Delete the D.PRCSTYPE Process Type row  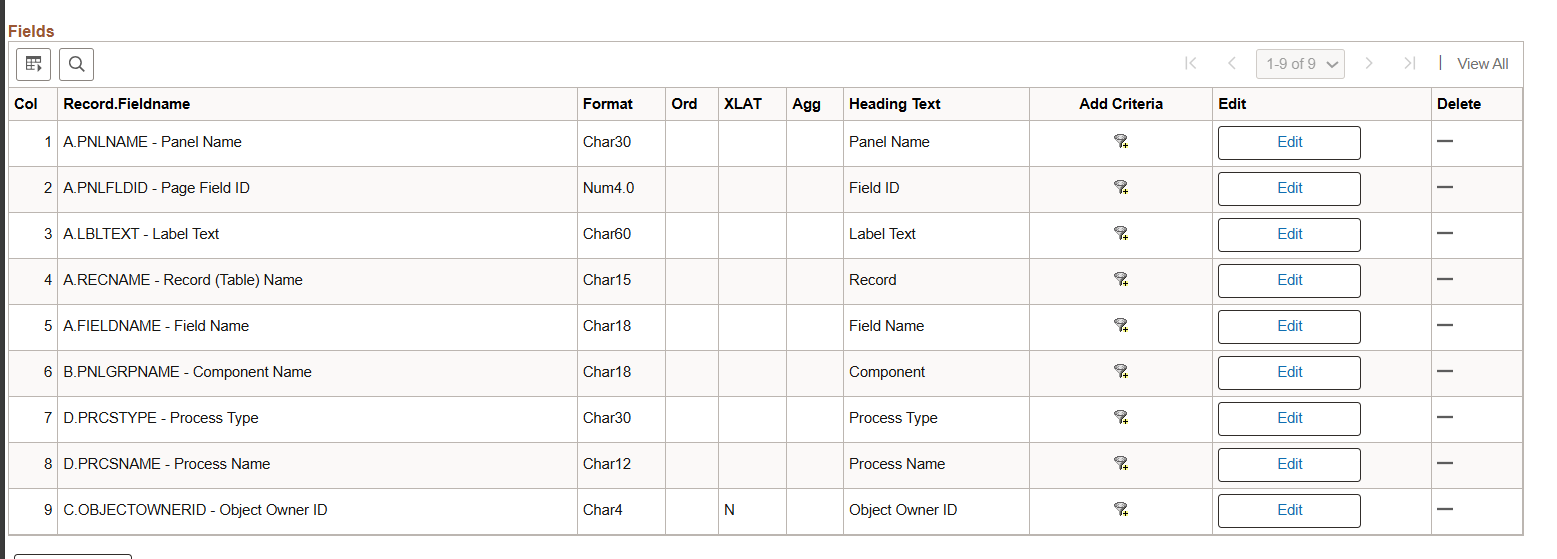pos(1444,417)
